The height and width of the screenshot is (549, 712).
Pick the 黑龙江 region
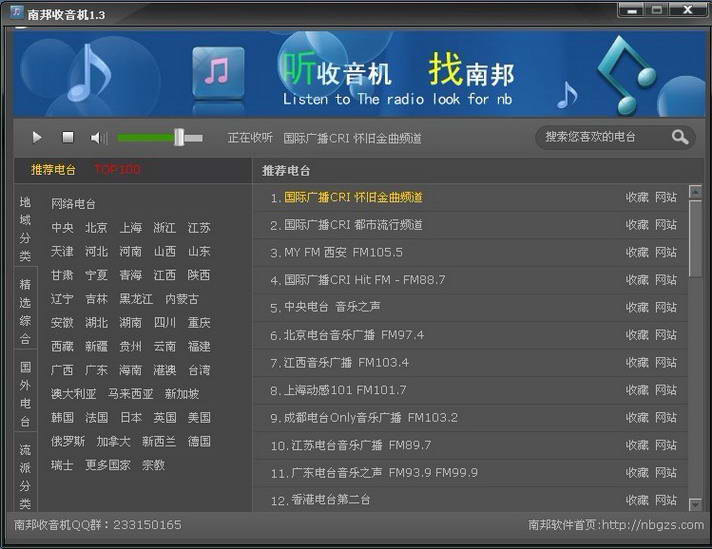coord(136,299)
